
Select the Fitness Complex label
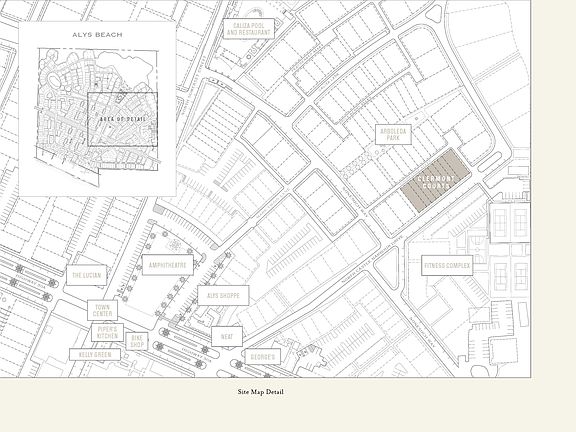447,265
